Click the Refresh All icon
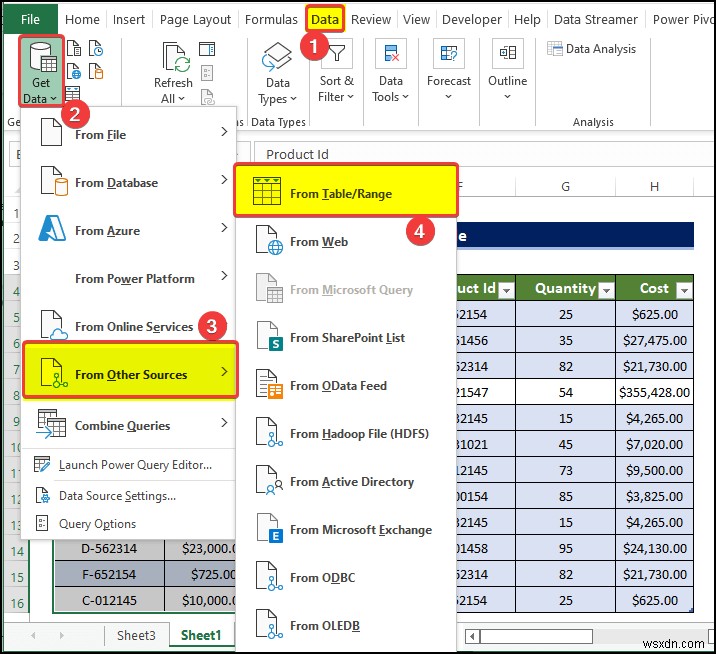The image size is (716, 654). tap(176, 57)
